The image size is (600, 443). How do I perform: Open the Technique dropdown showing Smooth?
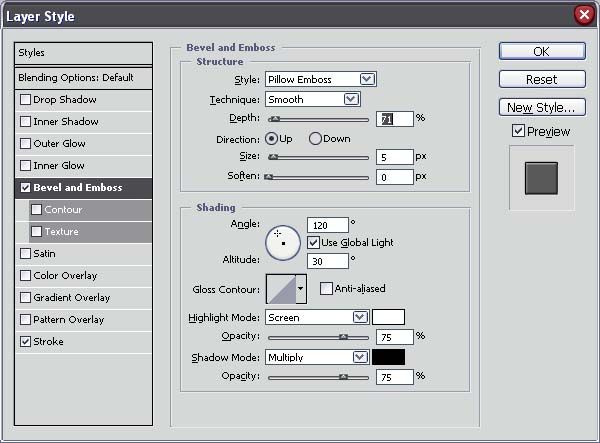coord(313,99)
